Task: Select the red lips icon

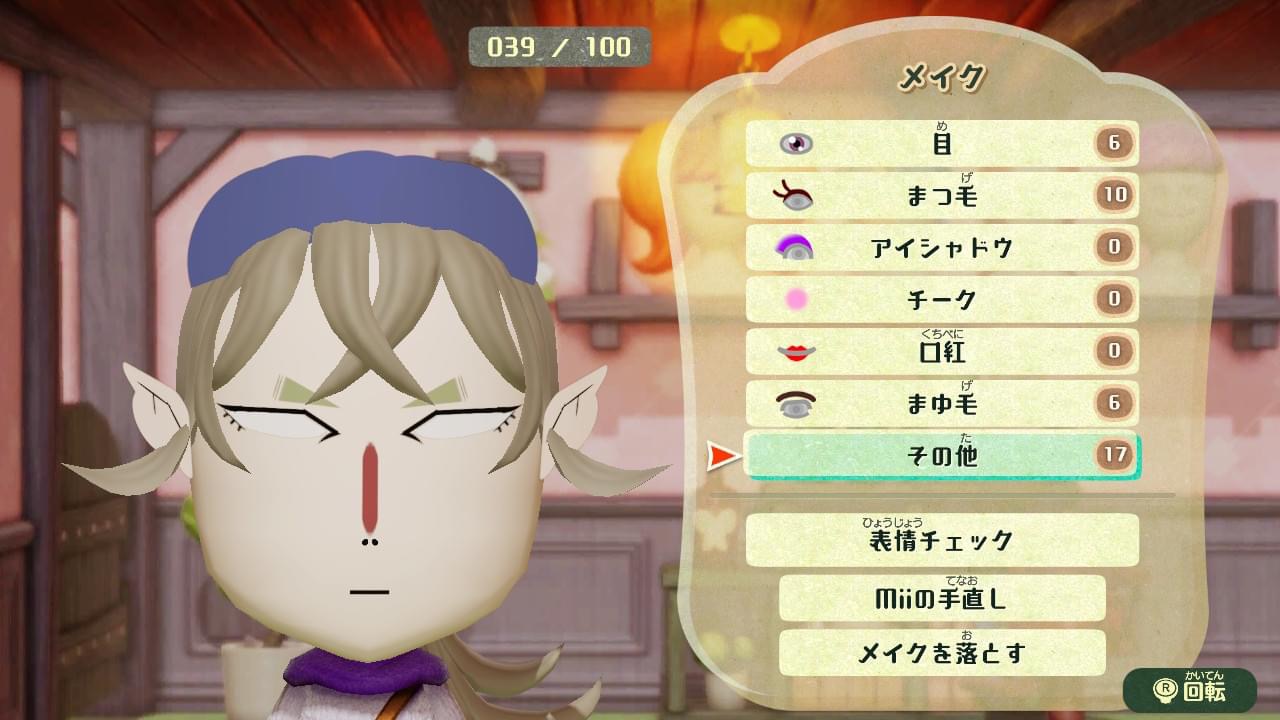Action: click(797, 351)
